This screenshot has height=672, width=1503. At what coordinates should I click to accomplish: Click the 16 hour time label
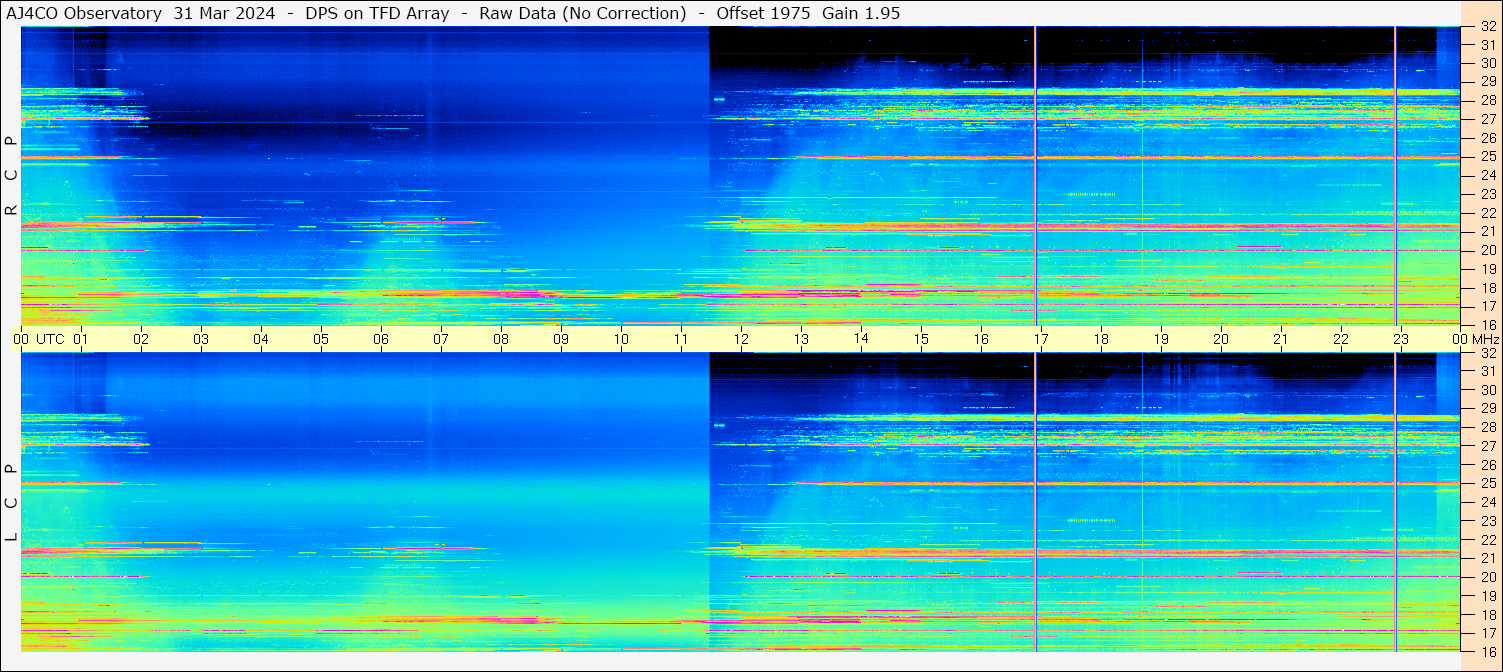tap(981, 339)
